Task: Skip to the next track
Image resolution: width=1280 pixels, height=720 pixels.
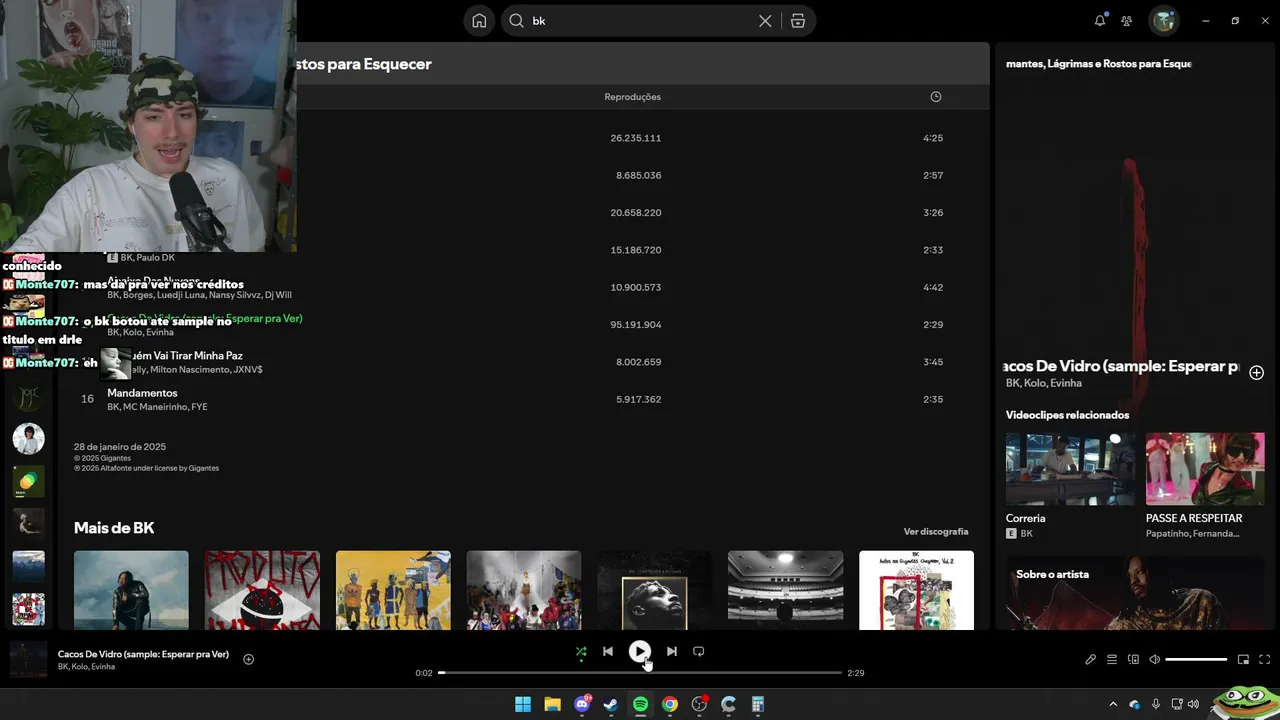Action: coord(672,652)
